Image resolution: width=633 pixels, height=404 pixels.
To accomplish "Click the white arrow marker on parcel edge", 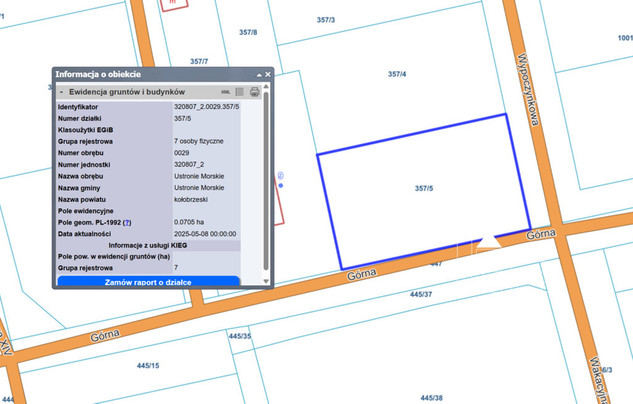I will (489, 241).
